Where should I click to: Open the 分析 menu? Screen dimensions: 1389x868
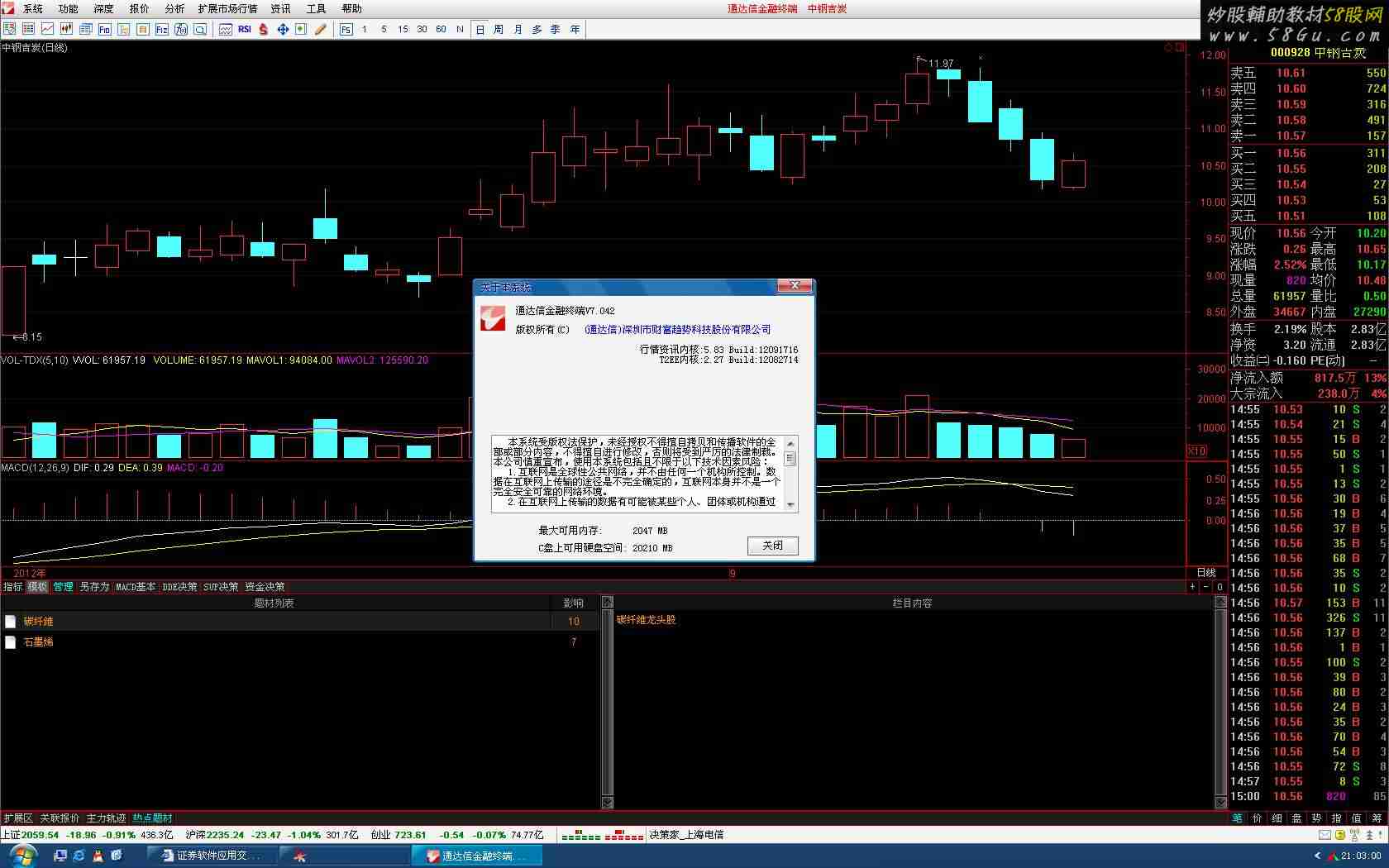coord(175,9)
